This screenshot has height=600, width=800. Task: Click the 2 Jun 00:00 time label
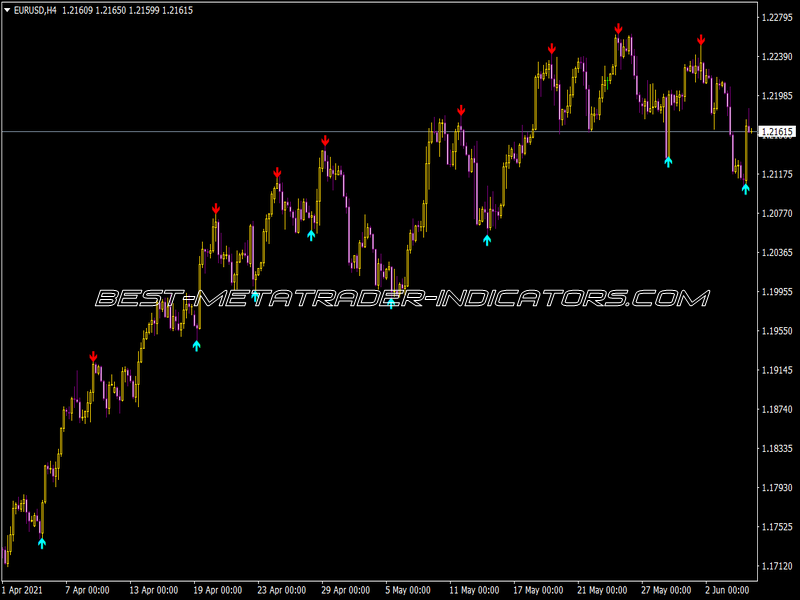[x=727, y=590]
